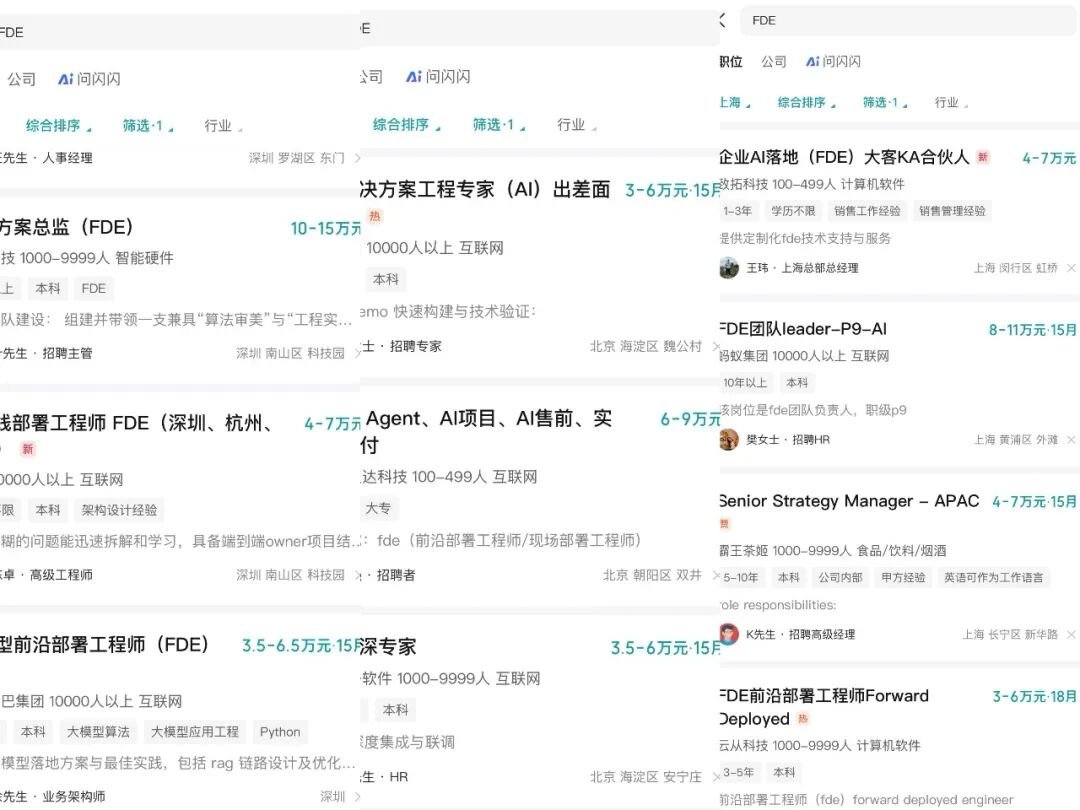
Task: Click chevron on the 业务架构师 row
Action: (x=357, y=797)
